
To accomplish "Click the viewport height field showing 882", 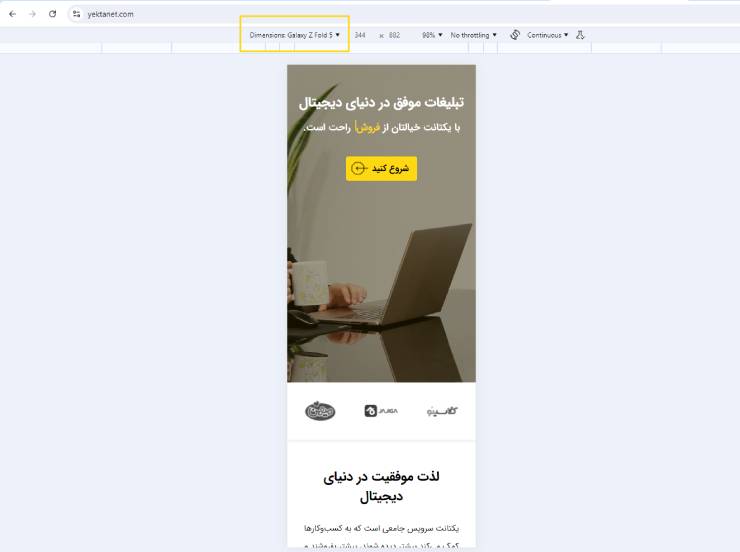I will [x=394, y=35].
